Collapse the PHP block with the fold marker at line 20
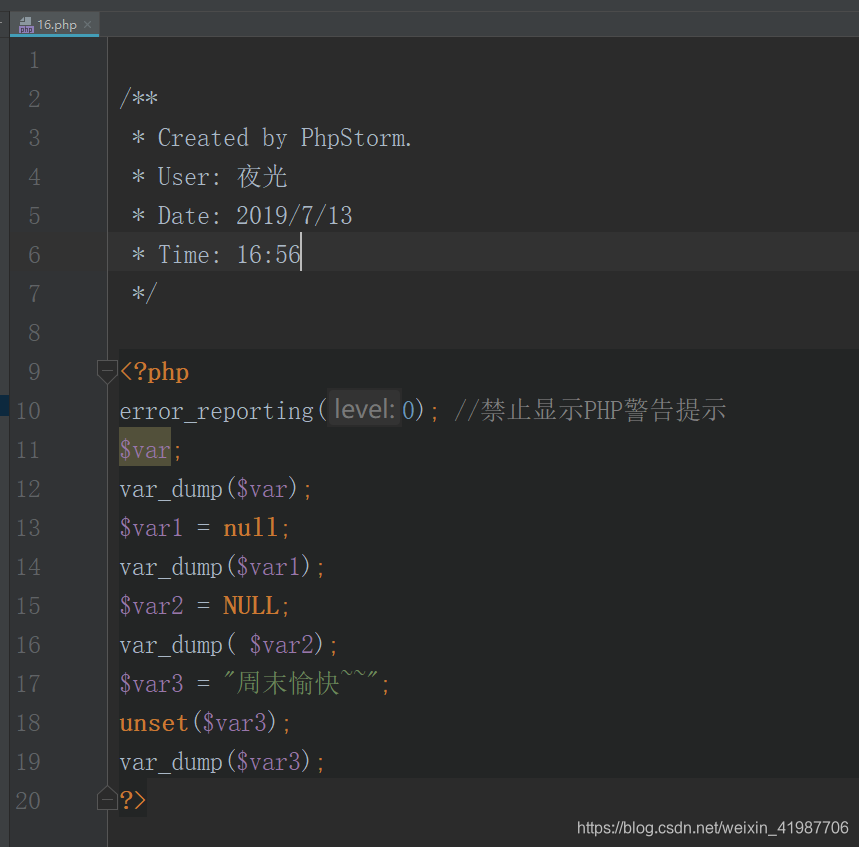Image resolution: width=859 pixels, height=847 pixels. 107,799
